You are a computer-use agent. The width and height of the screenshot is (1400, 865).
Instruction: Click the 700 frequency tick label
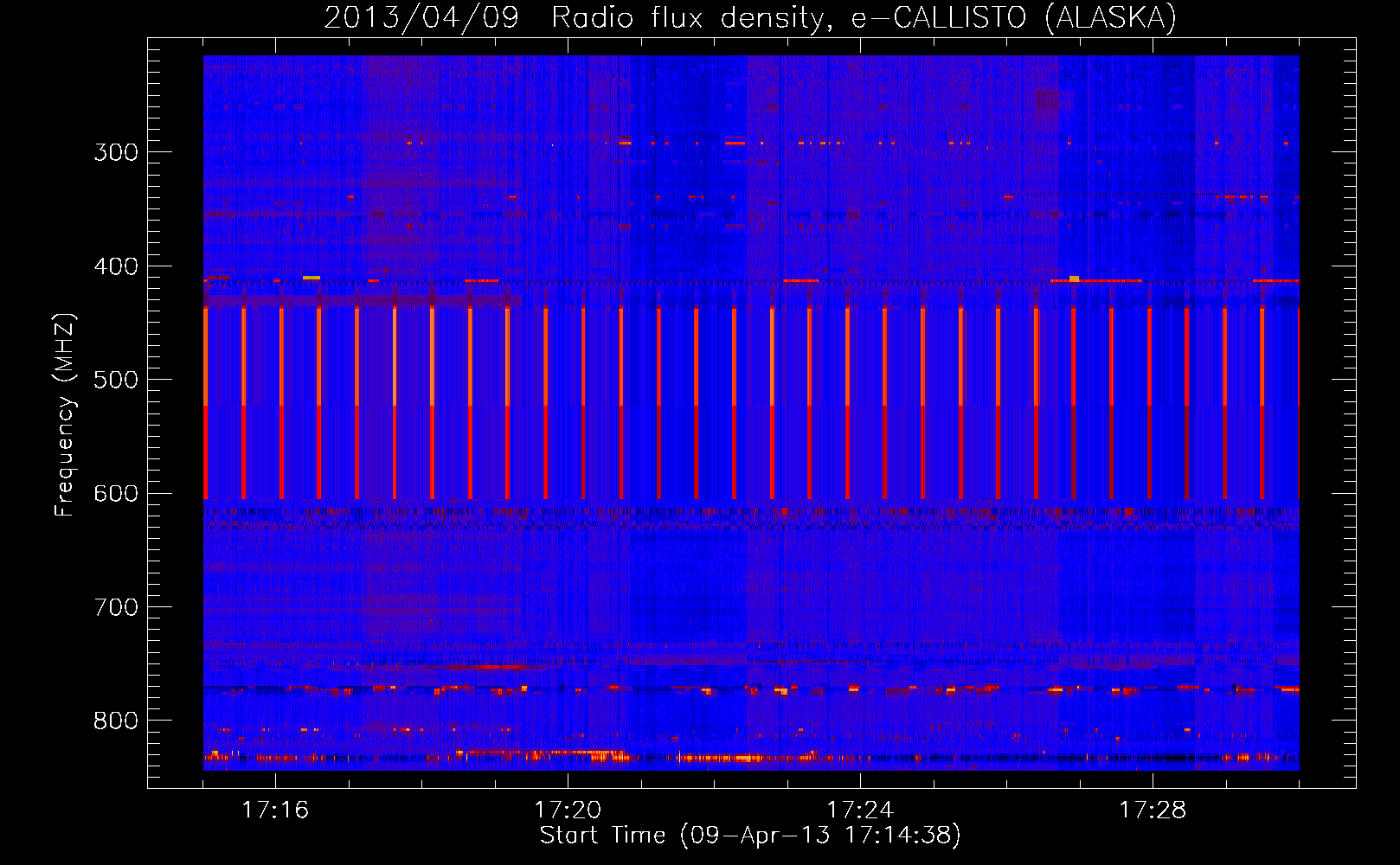coord(116,607)
